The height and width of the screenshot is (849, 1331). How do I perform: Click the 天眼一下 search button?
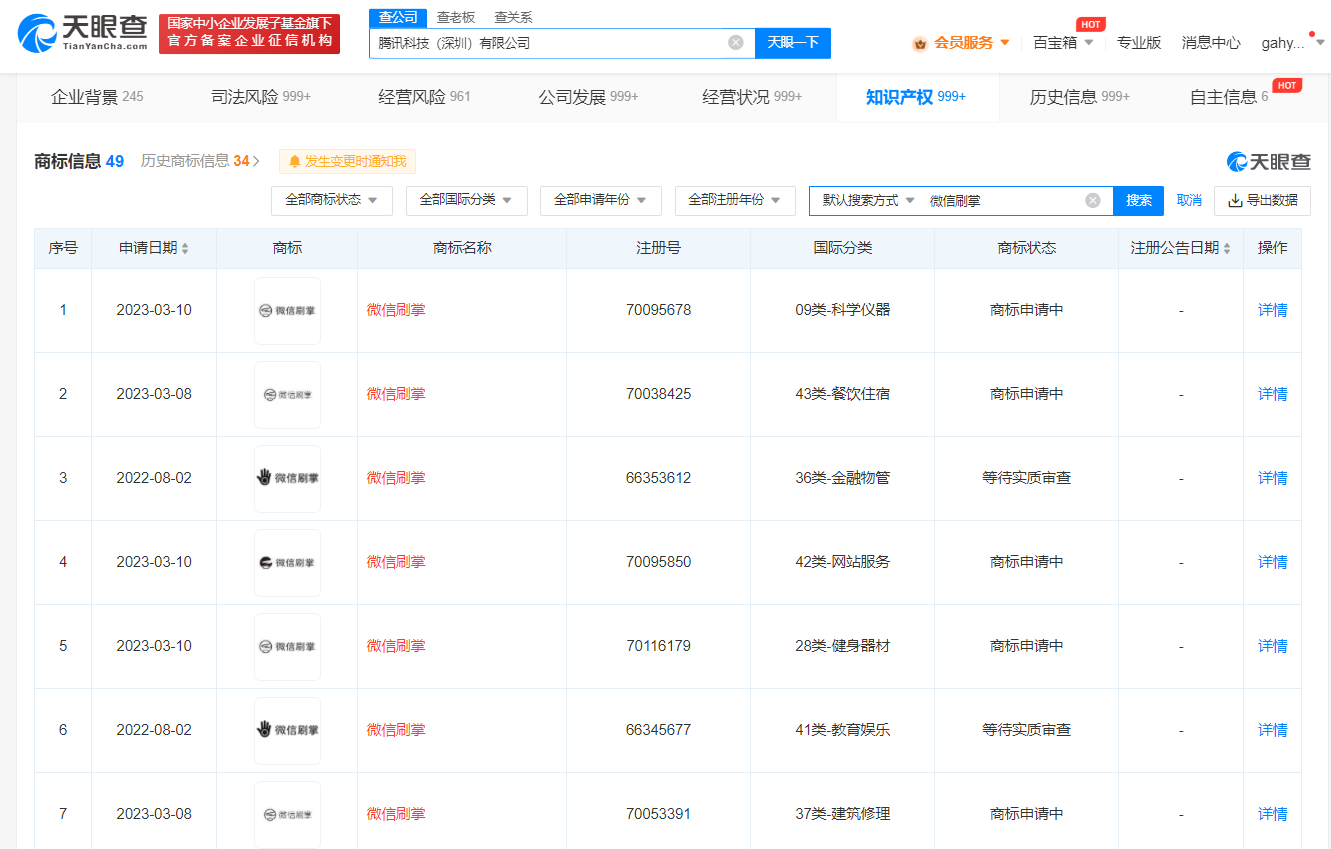tap(793, 42)
